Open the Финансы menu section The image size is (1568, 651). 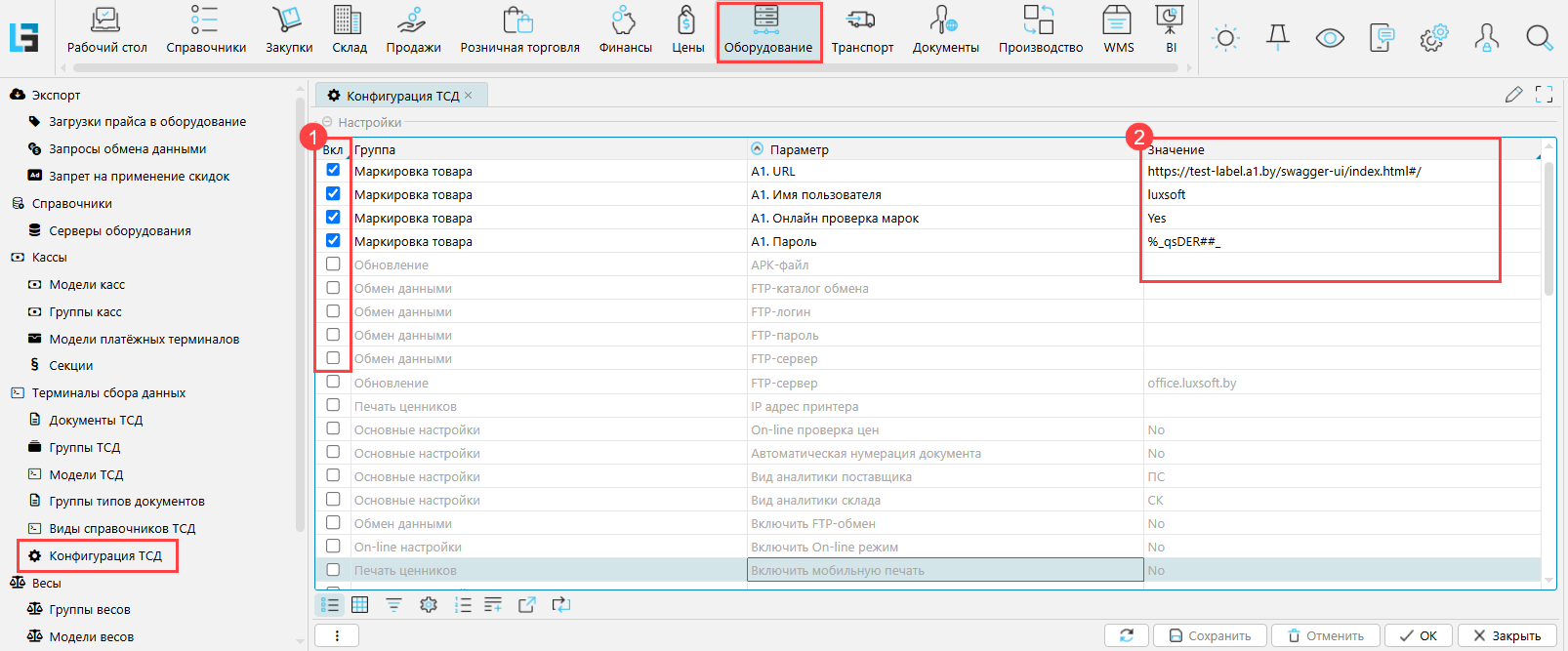pyautogui.click(x=625, y=30)
